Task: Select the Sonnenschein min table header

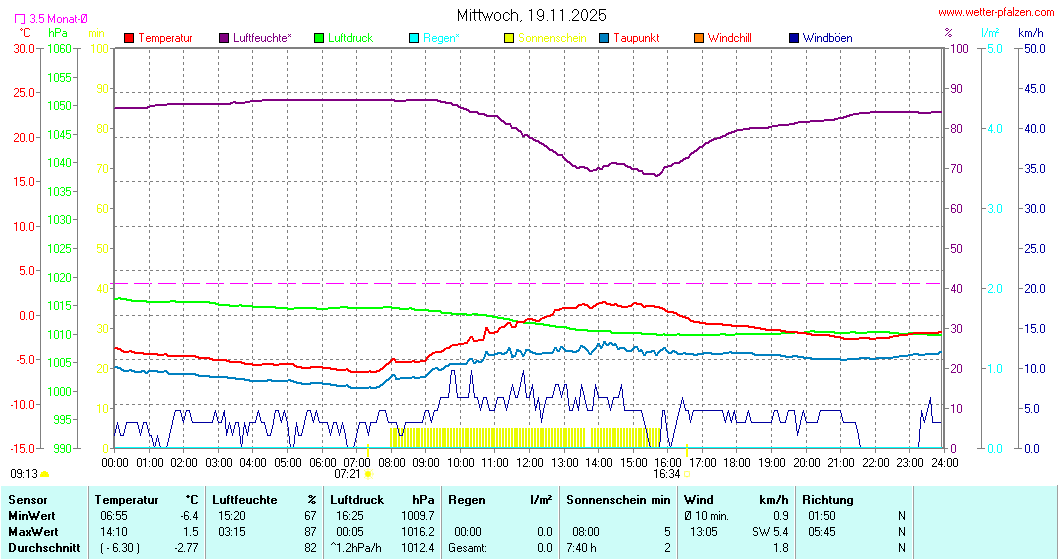Action: 618,500
